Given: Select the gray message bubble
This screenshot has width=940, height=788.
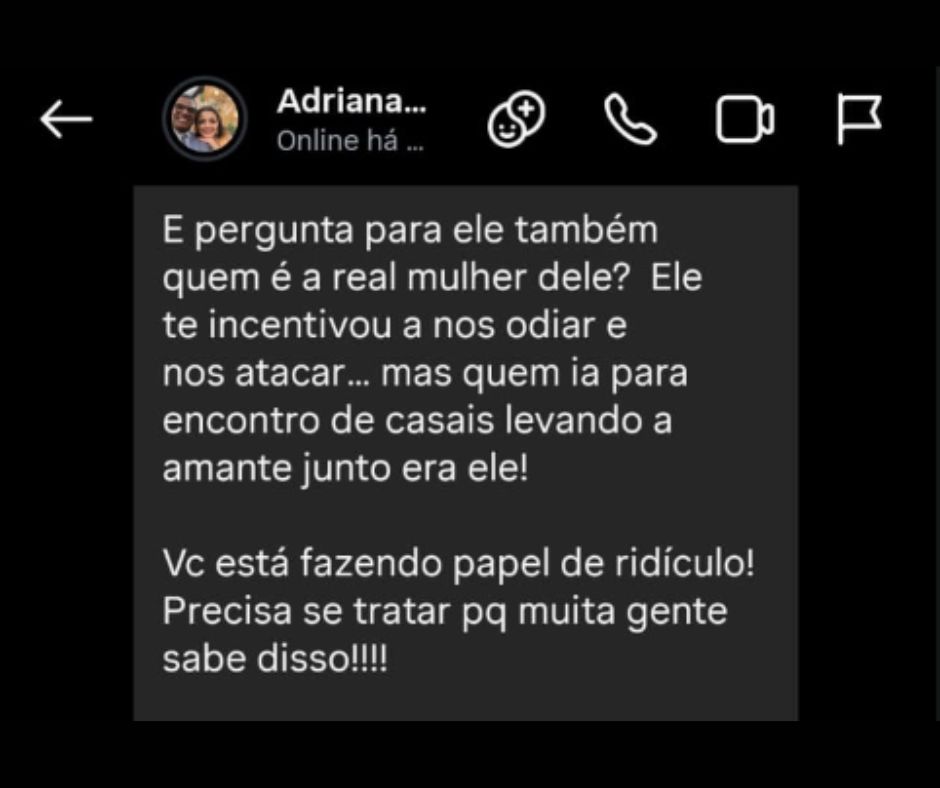Looking at the screenshot, I should pyautogui.click(x=466, y=453).
